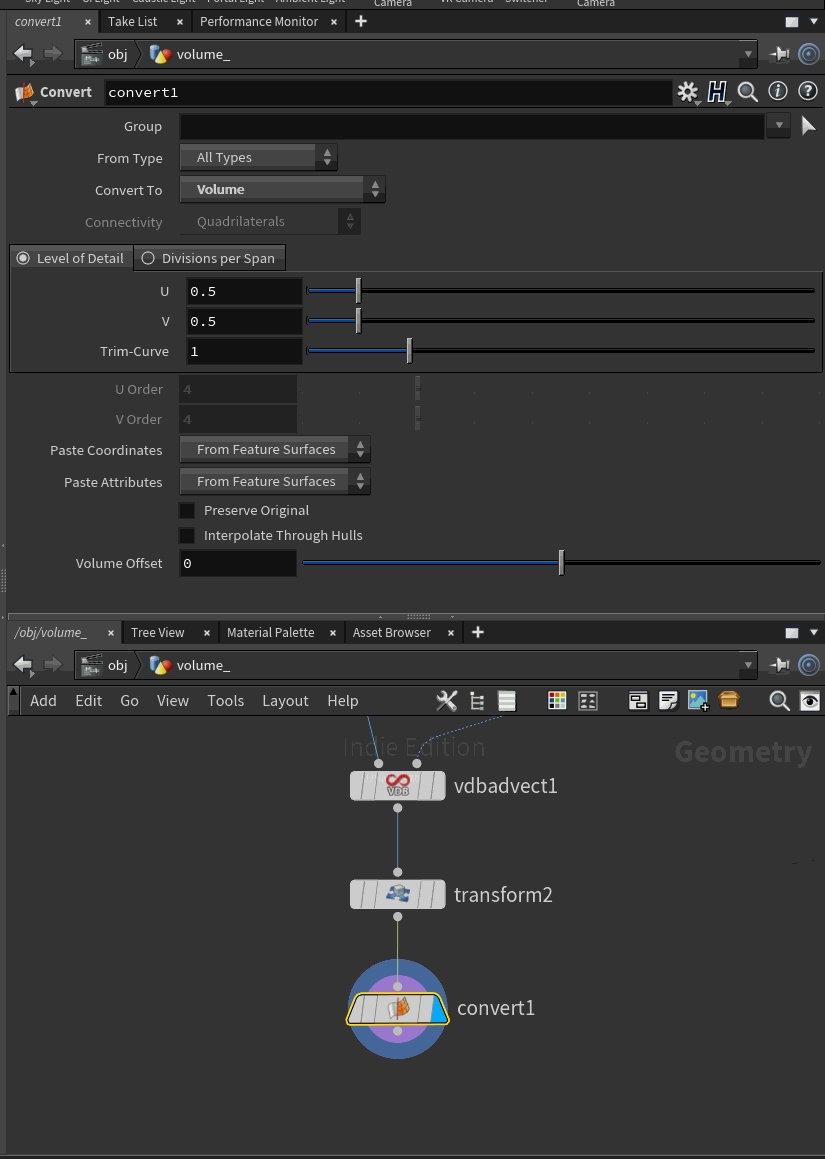Click the Houdini H help-card icon
The height and width of the screenshot is (1159, 825).
pyautogui.click(x=717, y=92)
